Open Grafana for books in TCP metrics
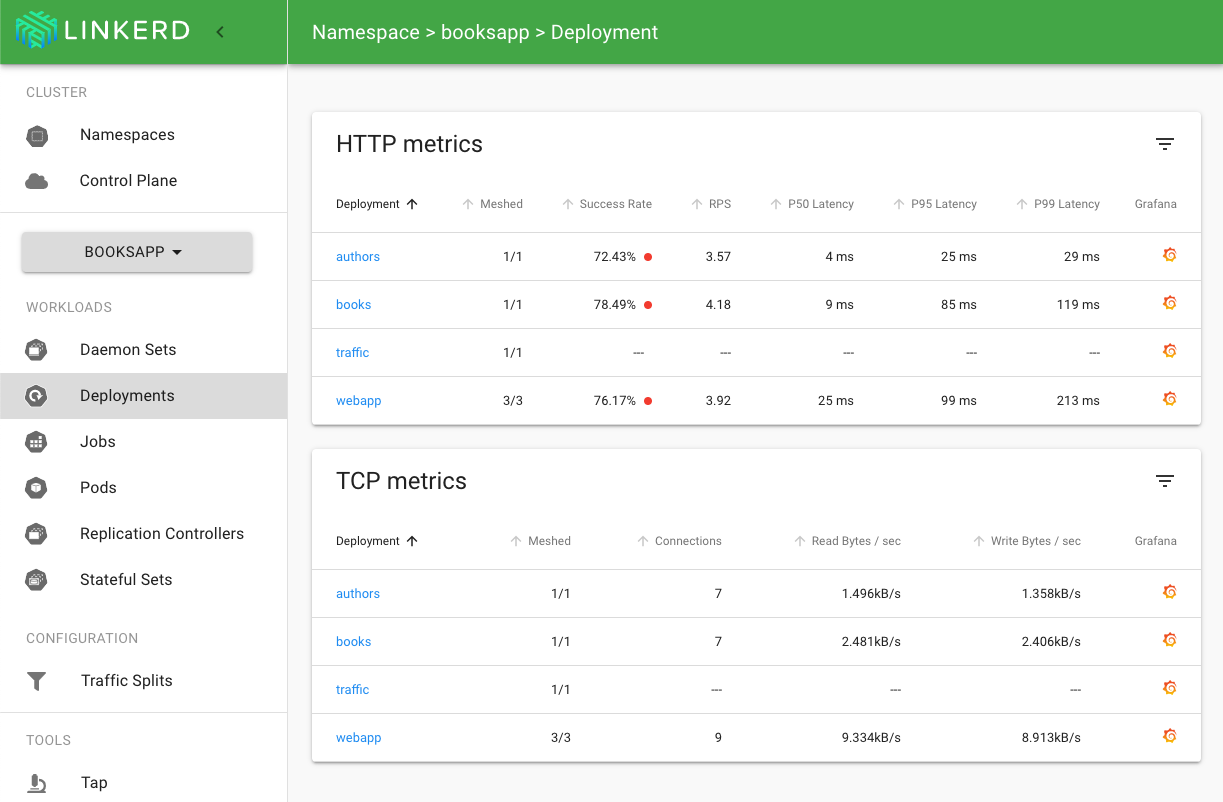Screen dimensions: 1223x802 click(x=1169, y=640)
